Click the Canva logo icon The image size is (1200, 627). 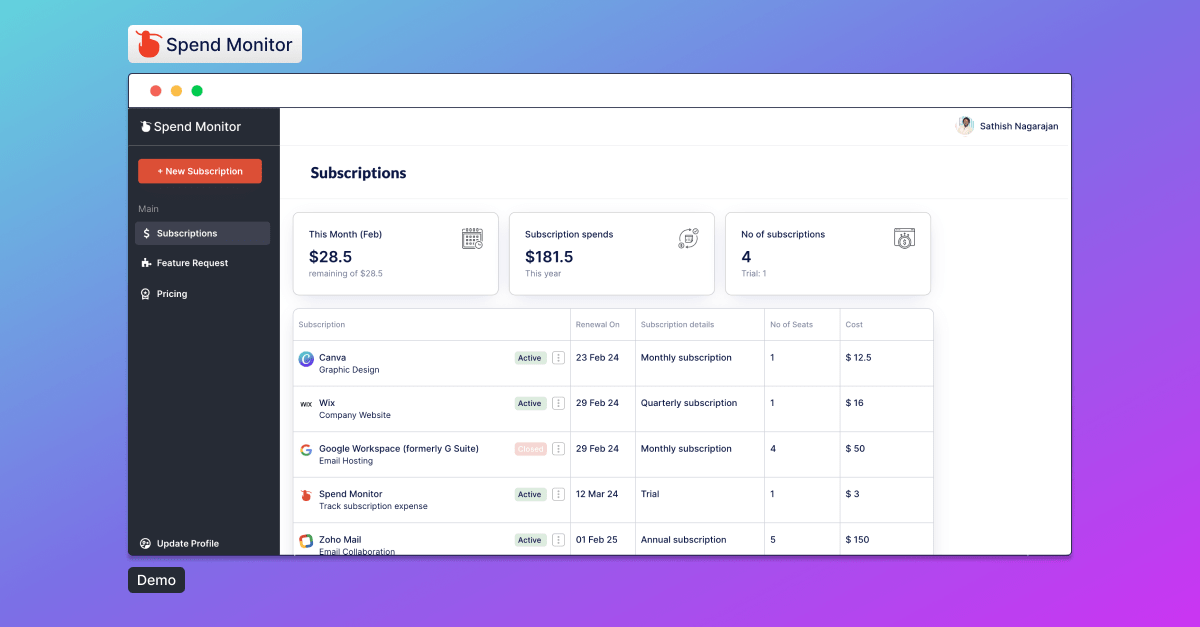[306, 359]
